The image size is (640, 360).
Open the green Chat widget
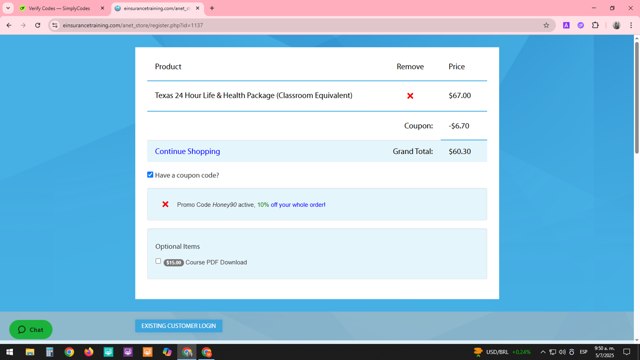[31, 329]
